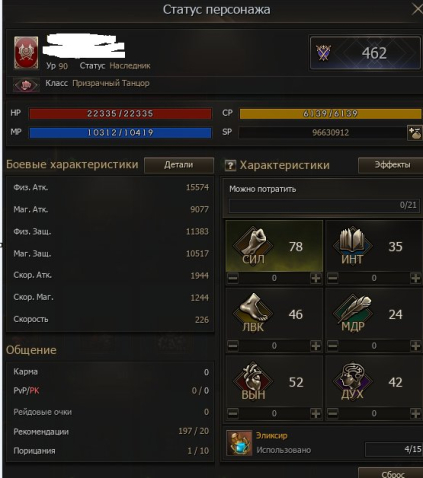
Task: Decrease ВЫН with its minus button
Action: [233, 414]
